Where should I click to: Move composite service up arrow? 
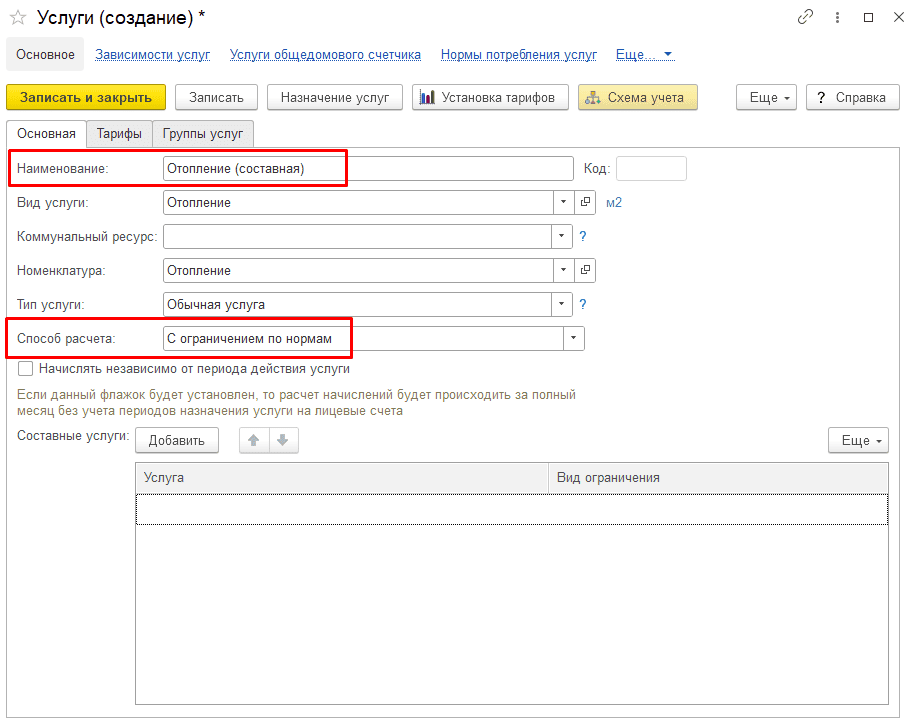(254, 440)
